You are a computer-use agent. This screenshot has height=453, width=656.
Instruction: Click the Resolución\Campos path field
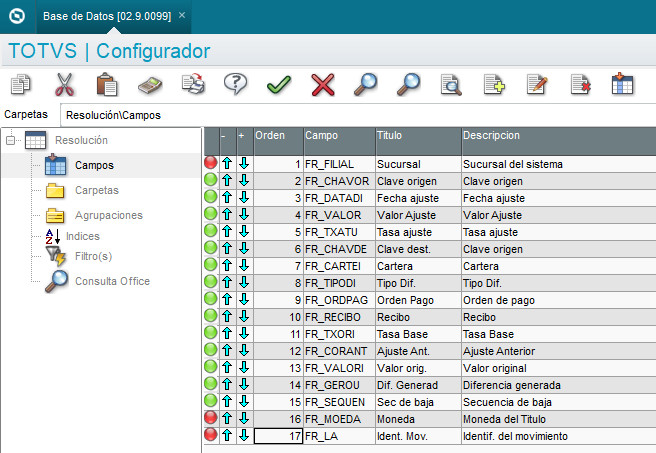click(358, 115)
